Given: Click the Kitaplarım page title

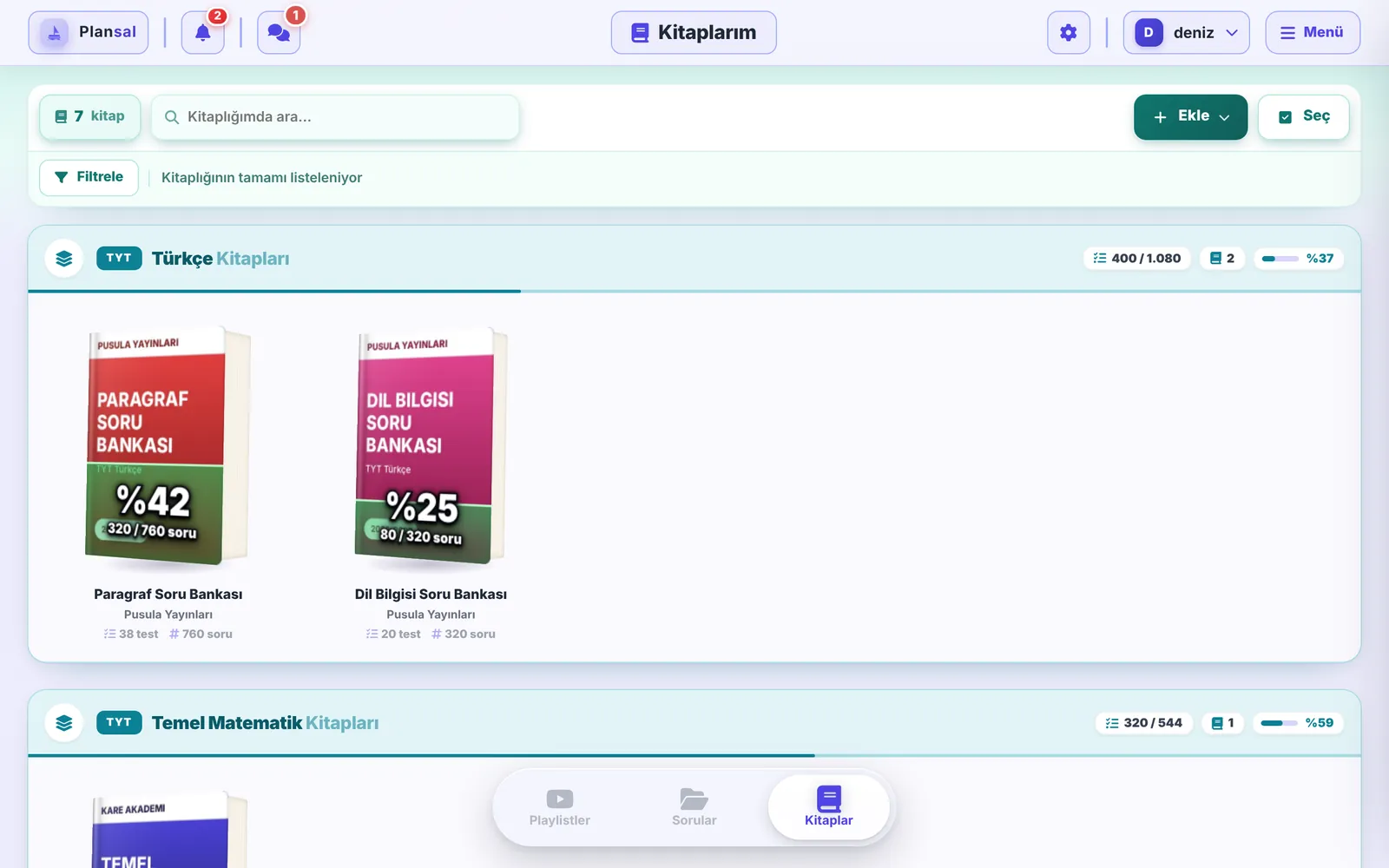Looking at the screenshot, I should point(694,33).
